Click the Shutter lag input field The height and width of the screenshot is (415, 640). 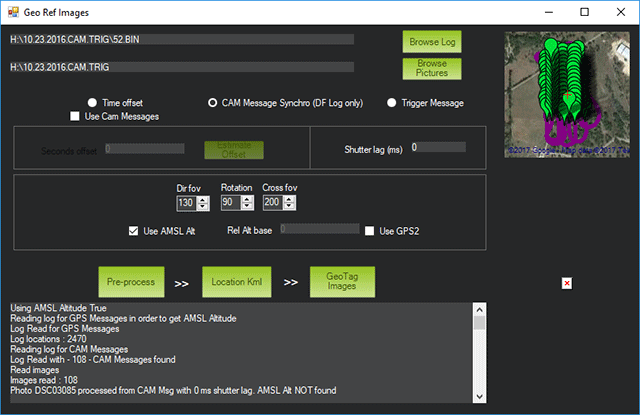pos(438,148)
